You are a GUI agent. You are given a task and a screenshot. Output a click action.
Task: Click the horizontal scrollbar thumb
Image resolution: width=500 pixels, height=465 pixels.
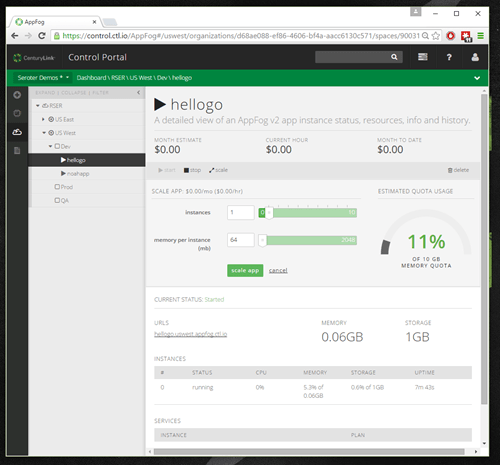pos(309,452)
